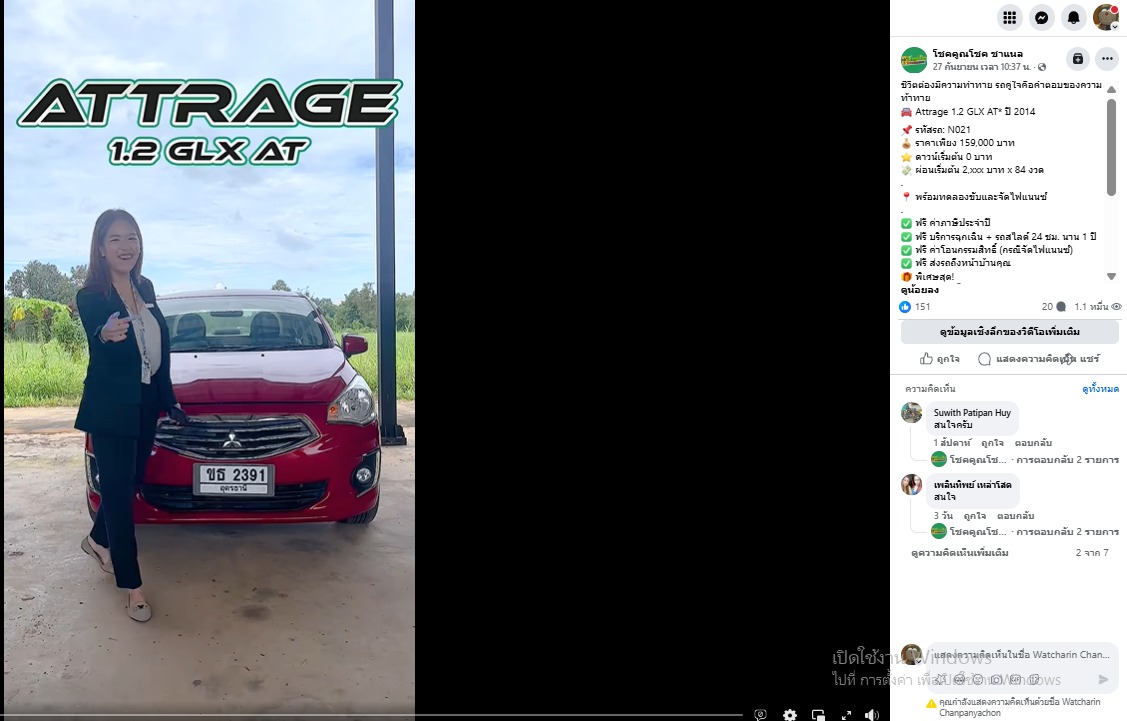Open video quality speech-bubble icon
The height and width of the screenshot is (721, 1127).
(760, 715)
